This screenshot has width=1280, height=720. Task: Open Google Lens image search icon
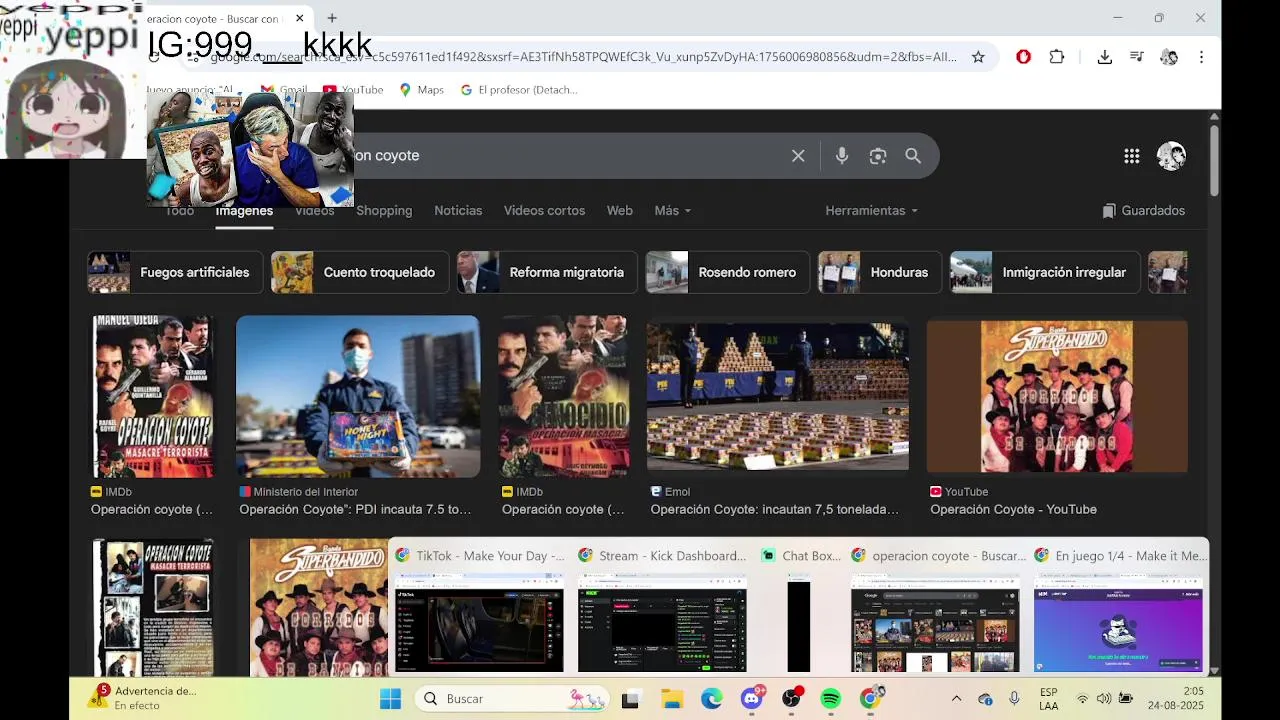(x=878, y=156)
